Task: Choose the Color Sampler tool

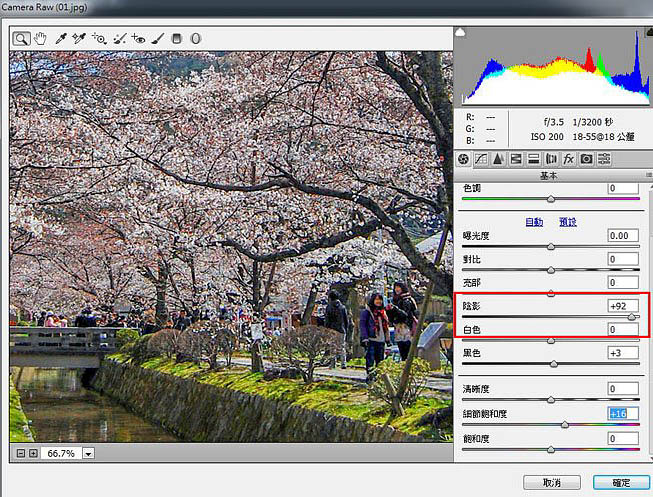Action: (79, 39)
